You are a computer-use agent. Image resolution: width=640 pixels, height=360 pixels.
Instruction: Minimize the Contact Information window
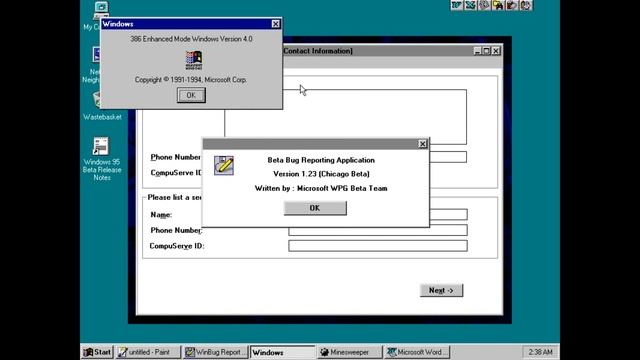(x=477, y=51)
